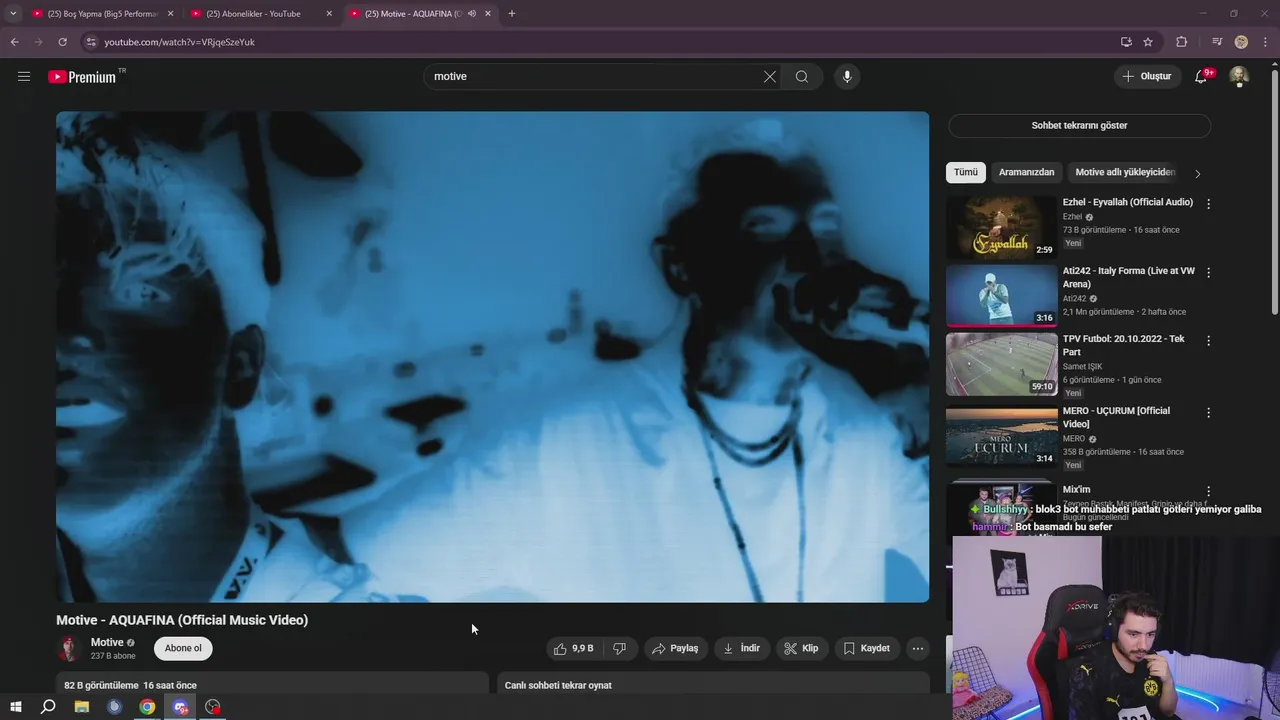1280x720 pixels.
Task: Show chat replay with Sohbet tekrarını göster
Action: pos(1079,126)
